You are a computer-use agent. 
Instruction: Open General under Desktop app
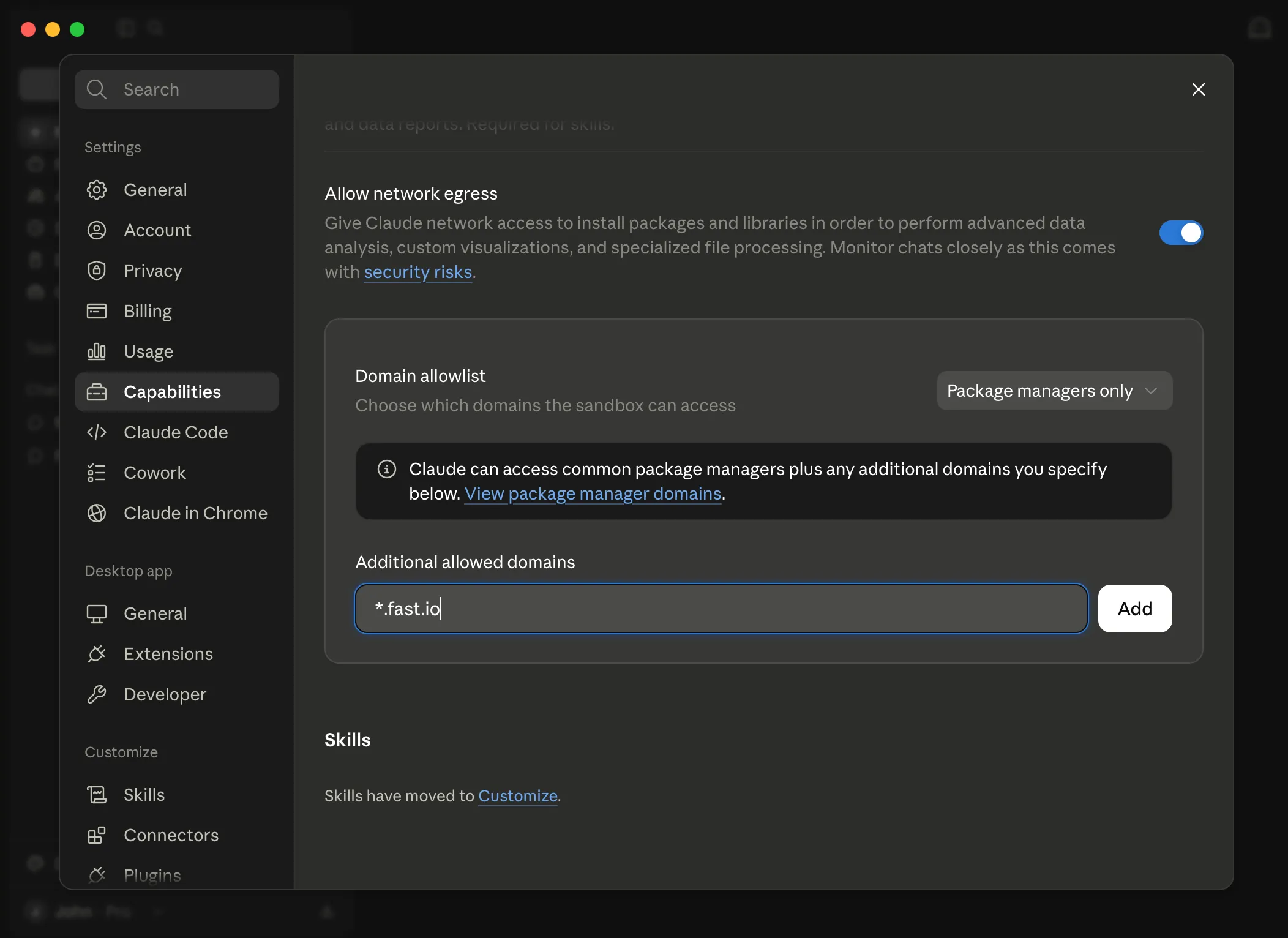177,613
